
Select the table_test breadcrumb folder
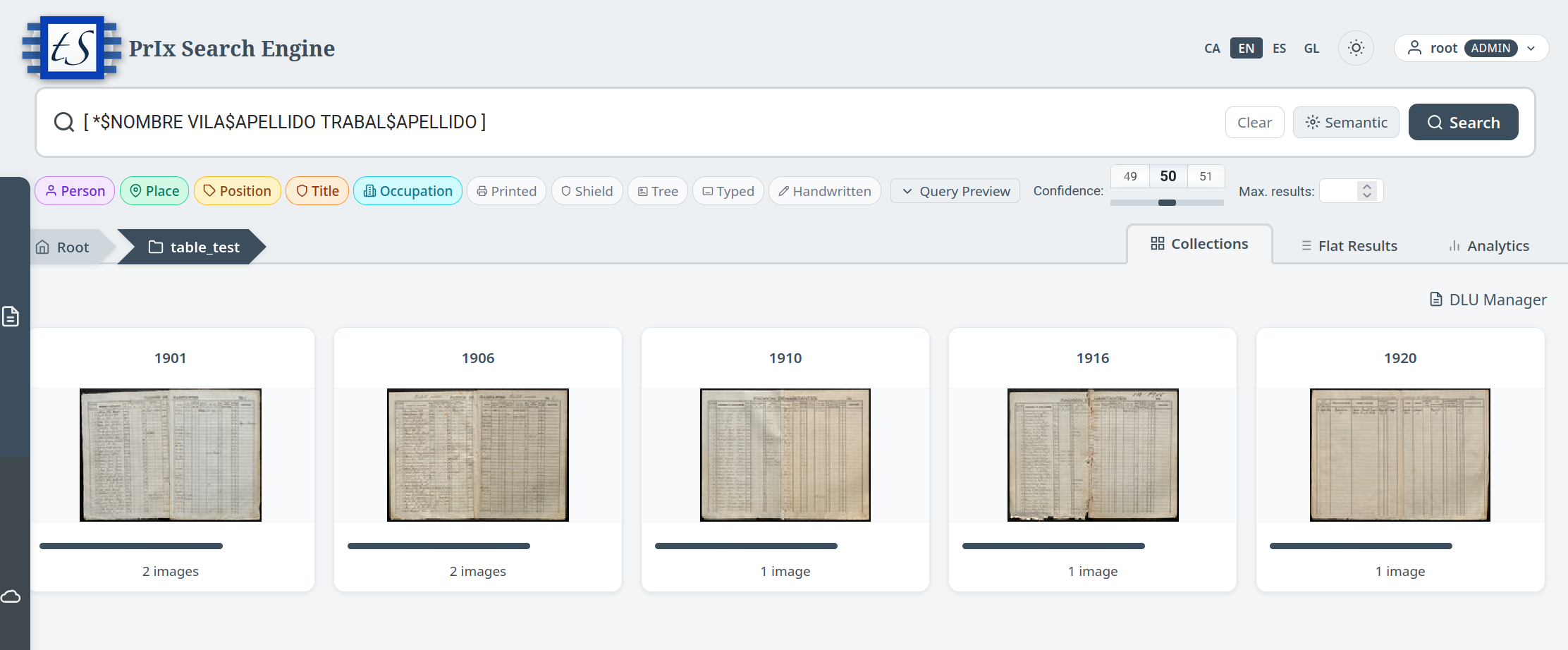coord(194,247)
